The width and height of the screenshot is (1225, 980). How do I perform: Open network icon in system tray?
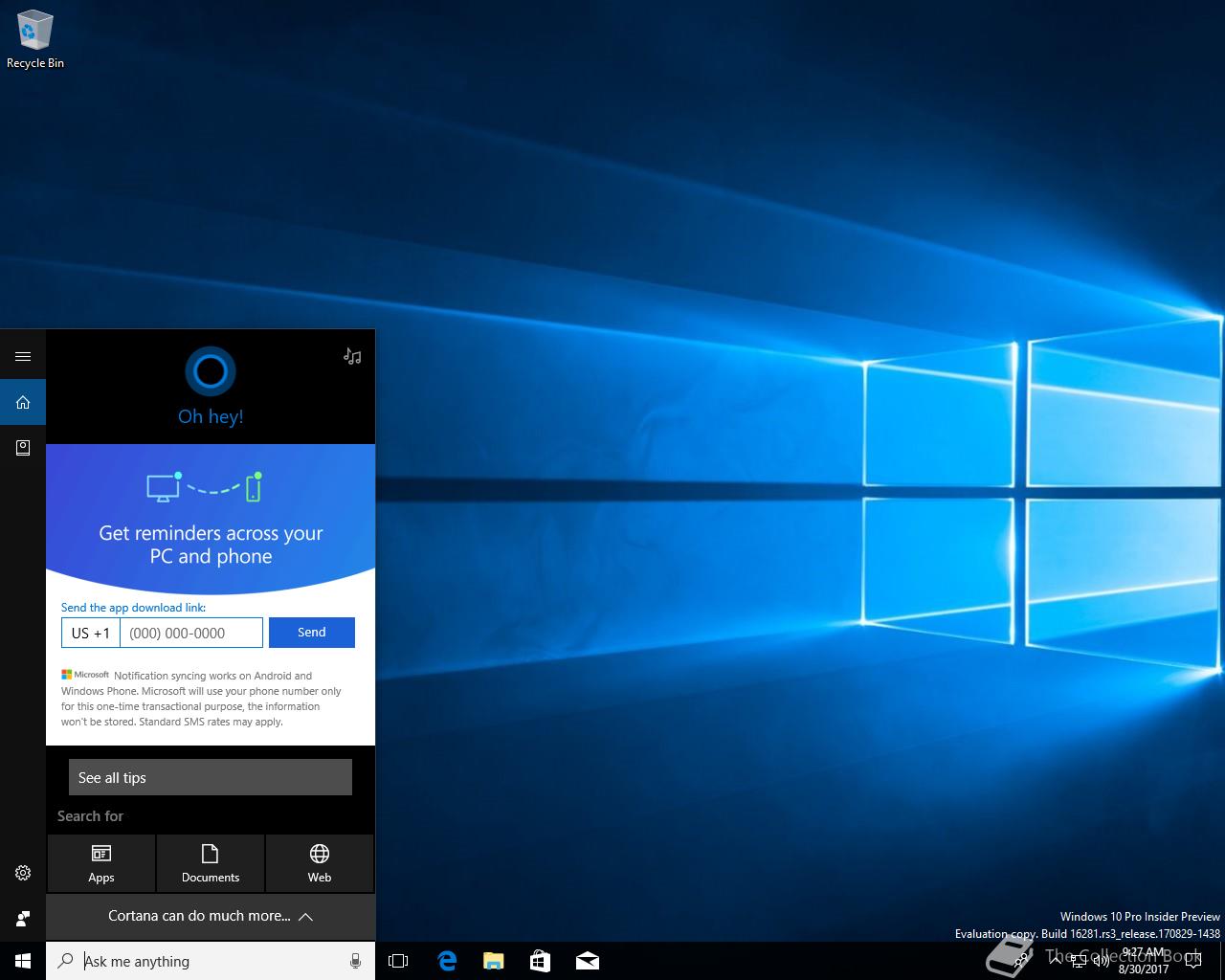tap(1079, 961)
